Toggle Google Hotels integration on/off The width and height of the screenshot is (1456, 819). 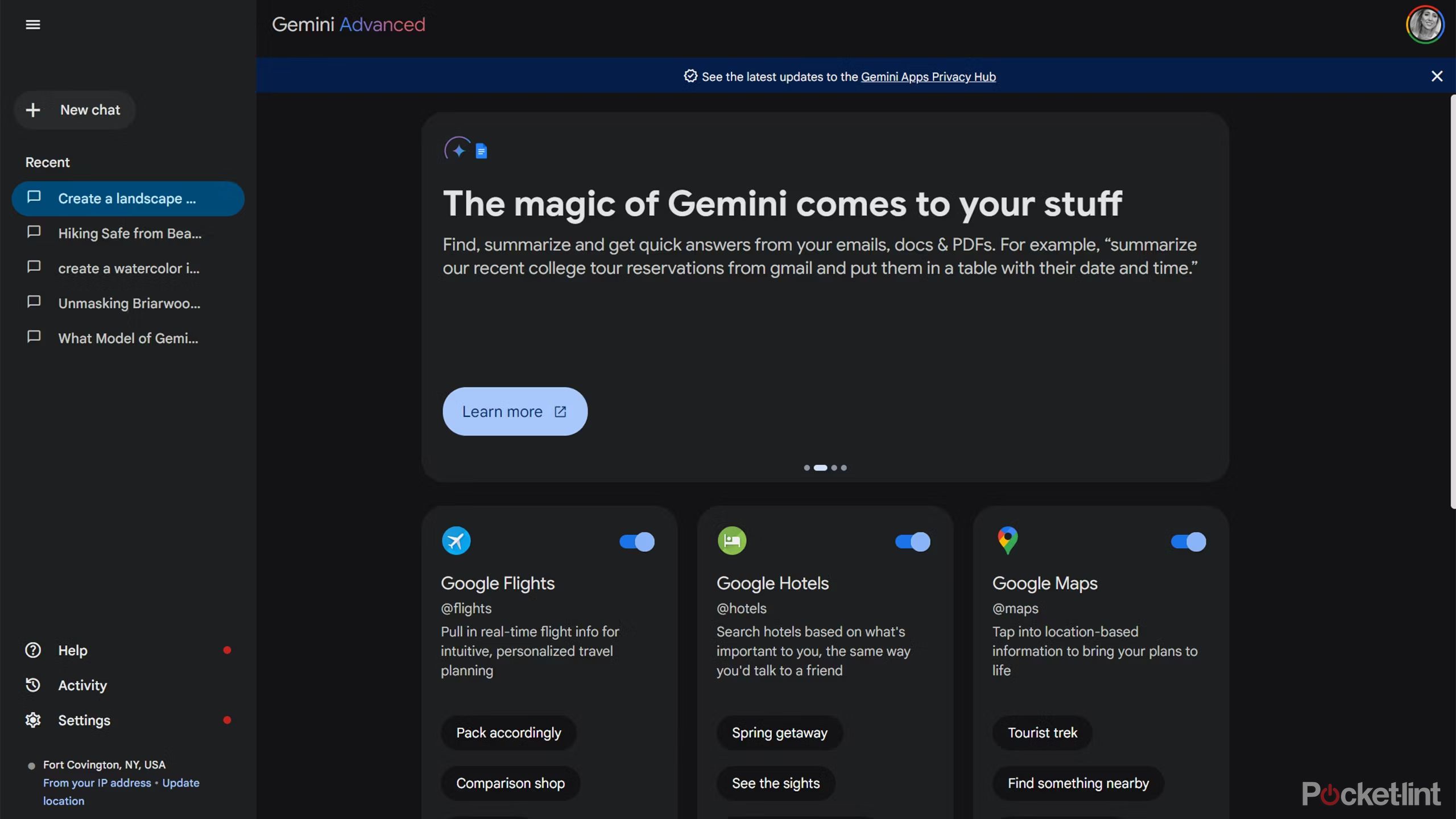click(912, 541)
